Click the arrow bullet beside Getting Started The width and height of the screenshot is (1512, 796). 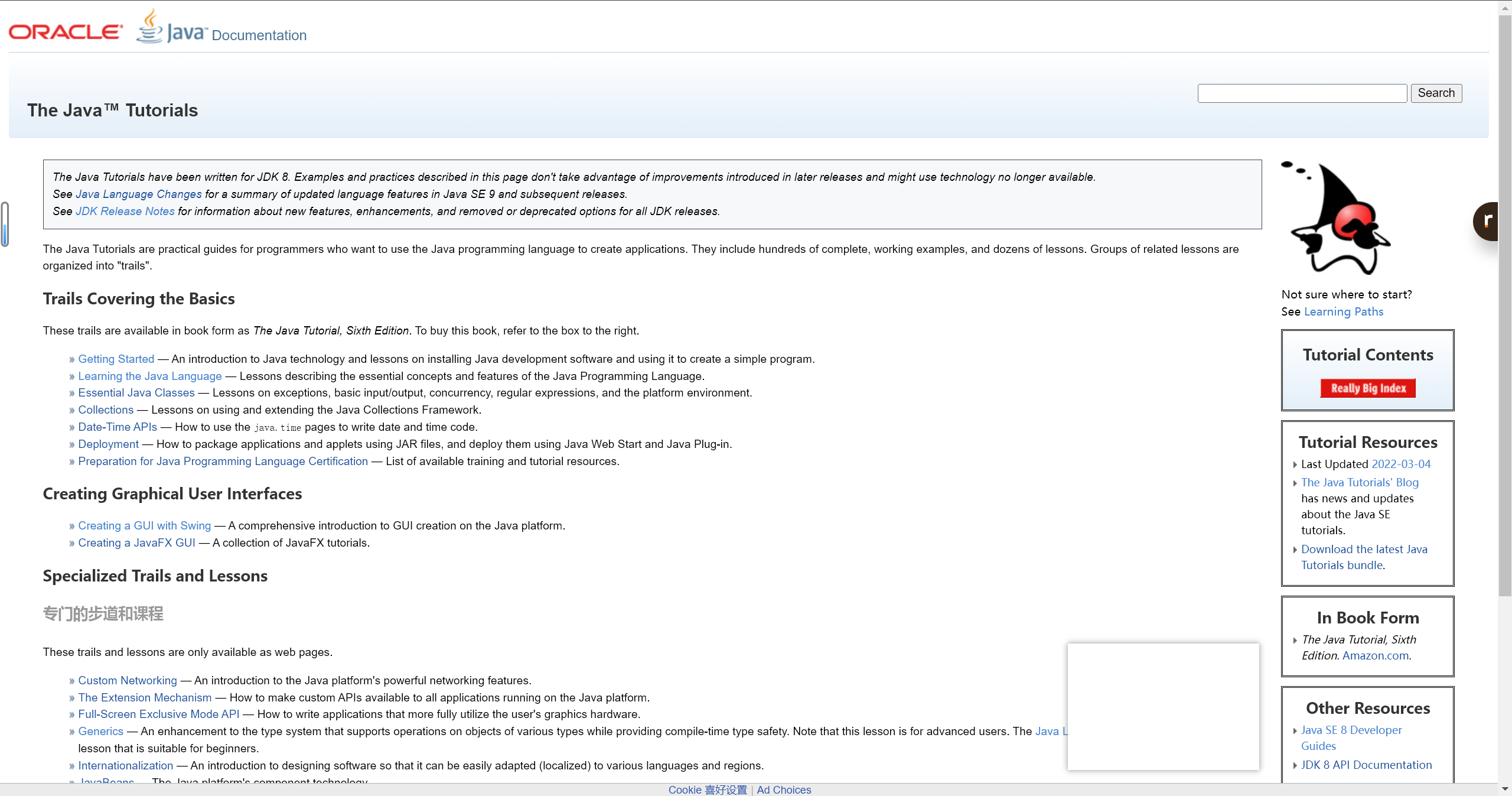72,359
